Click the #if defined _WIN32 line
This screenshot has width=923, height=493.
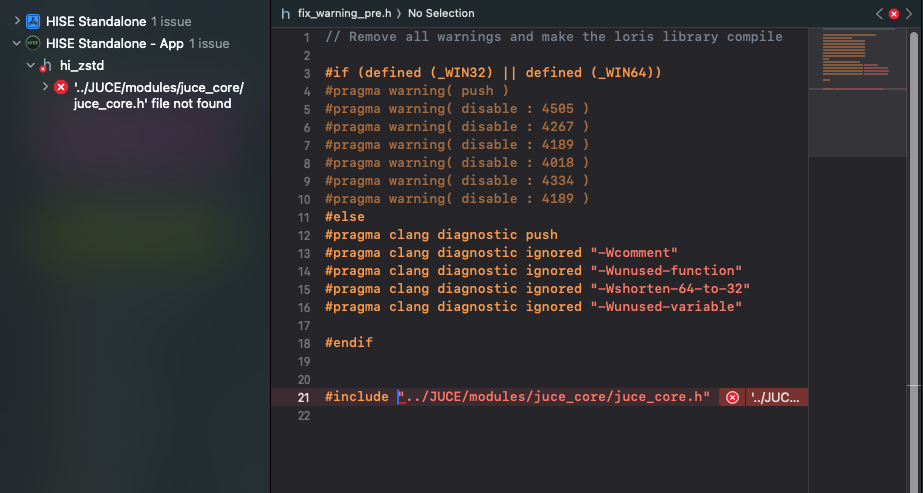point(493,72)
